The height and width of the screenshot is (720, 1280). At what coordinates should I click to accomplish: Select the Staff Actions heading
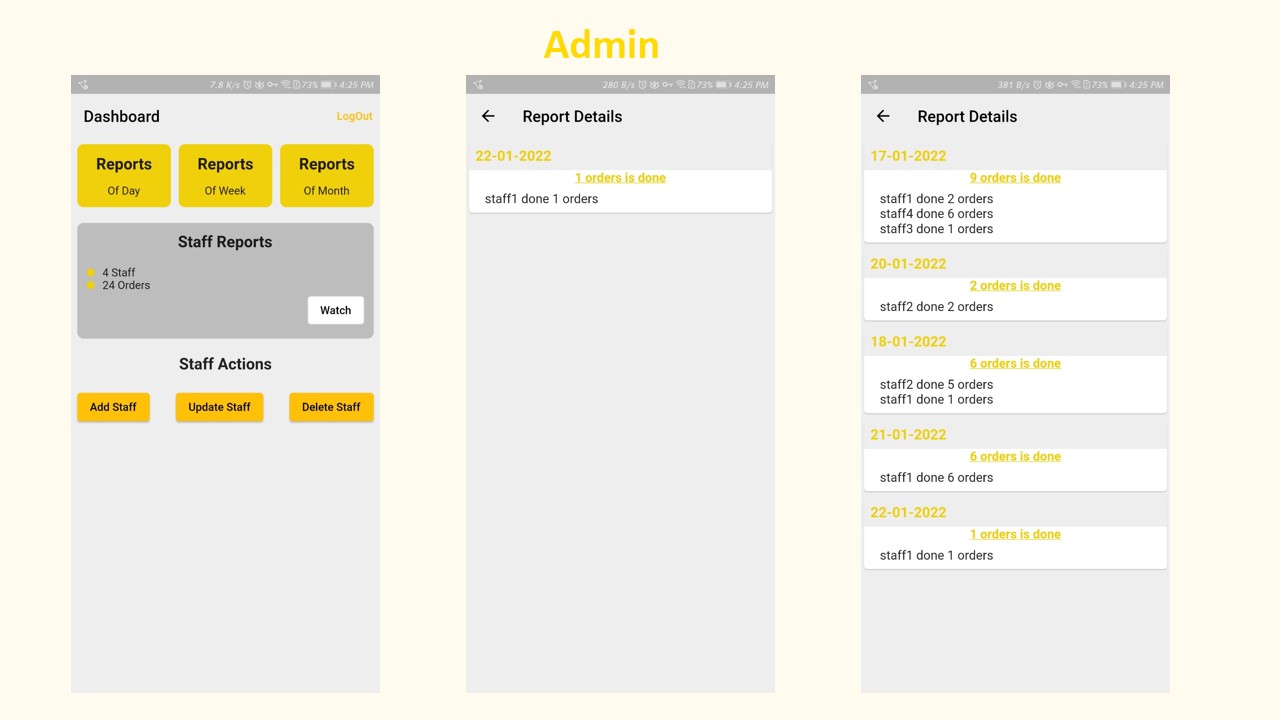click(225, 364)
